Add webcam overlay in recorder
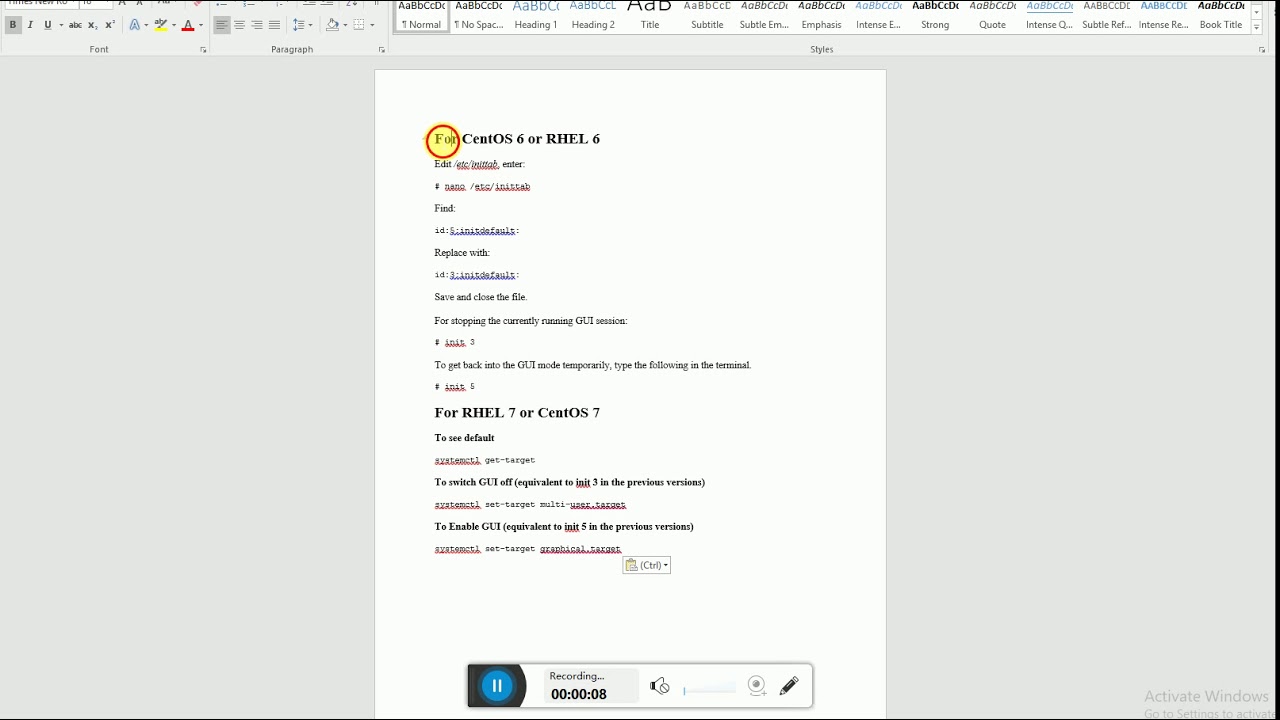 point(758,686)
